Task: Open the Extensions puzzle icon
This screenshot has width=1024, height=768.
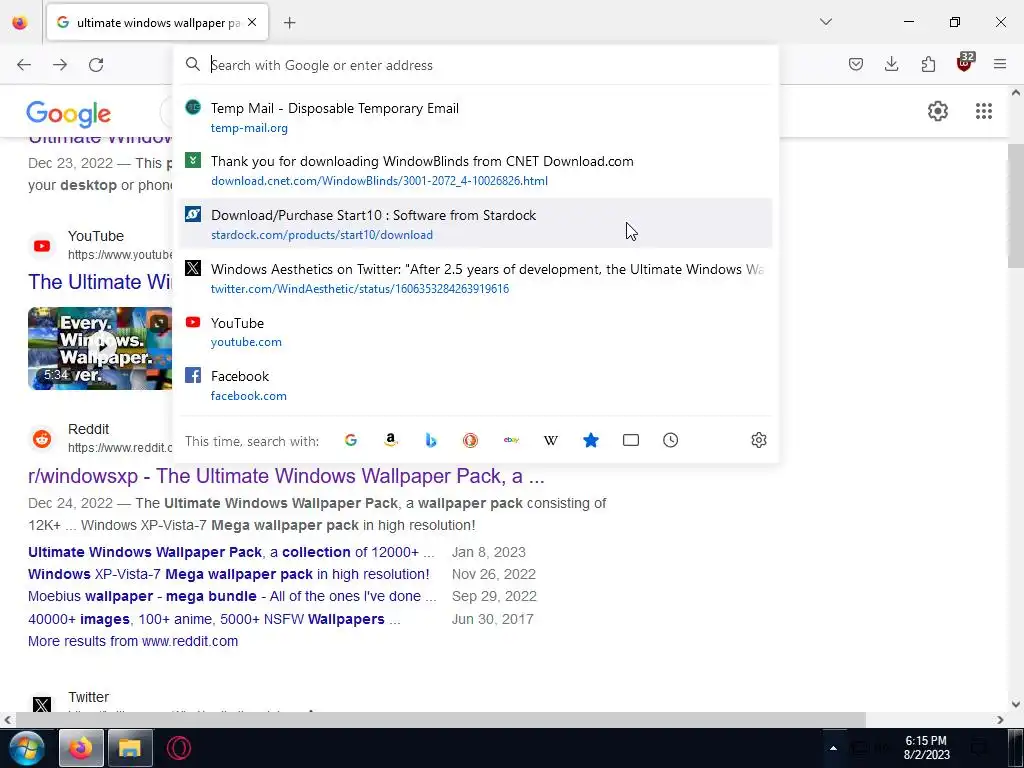Action: pyautogui.click(x=928, y=64)
